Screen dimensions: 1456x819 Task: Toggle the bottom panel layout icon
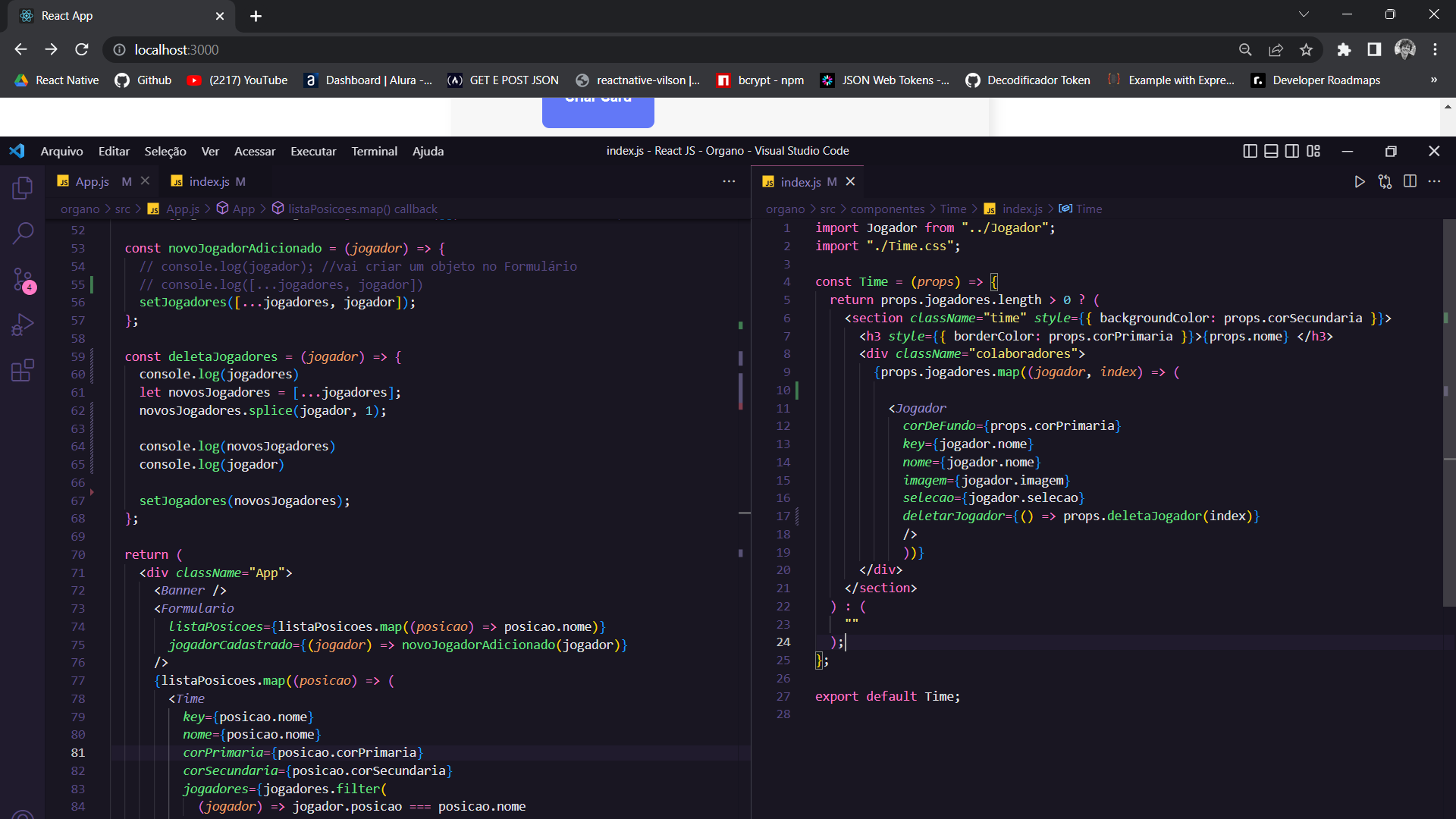1271,151
